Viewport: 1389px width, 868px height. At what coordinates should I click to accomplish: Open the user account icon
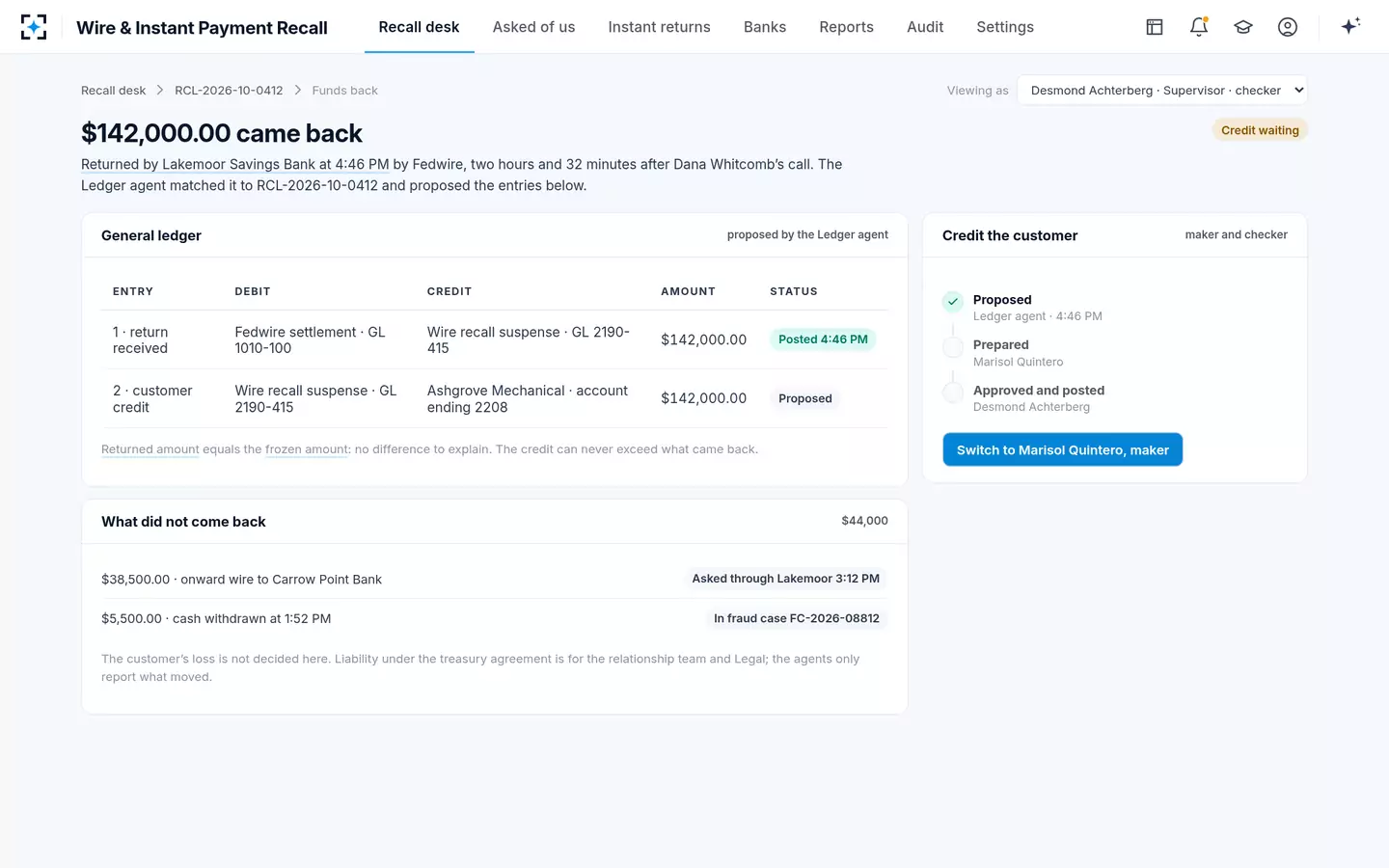coord(1288,27)
